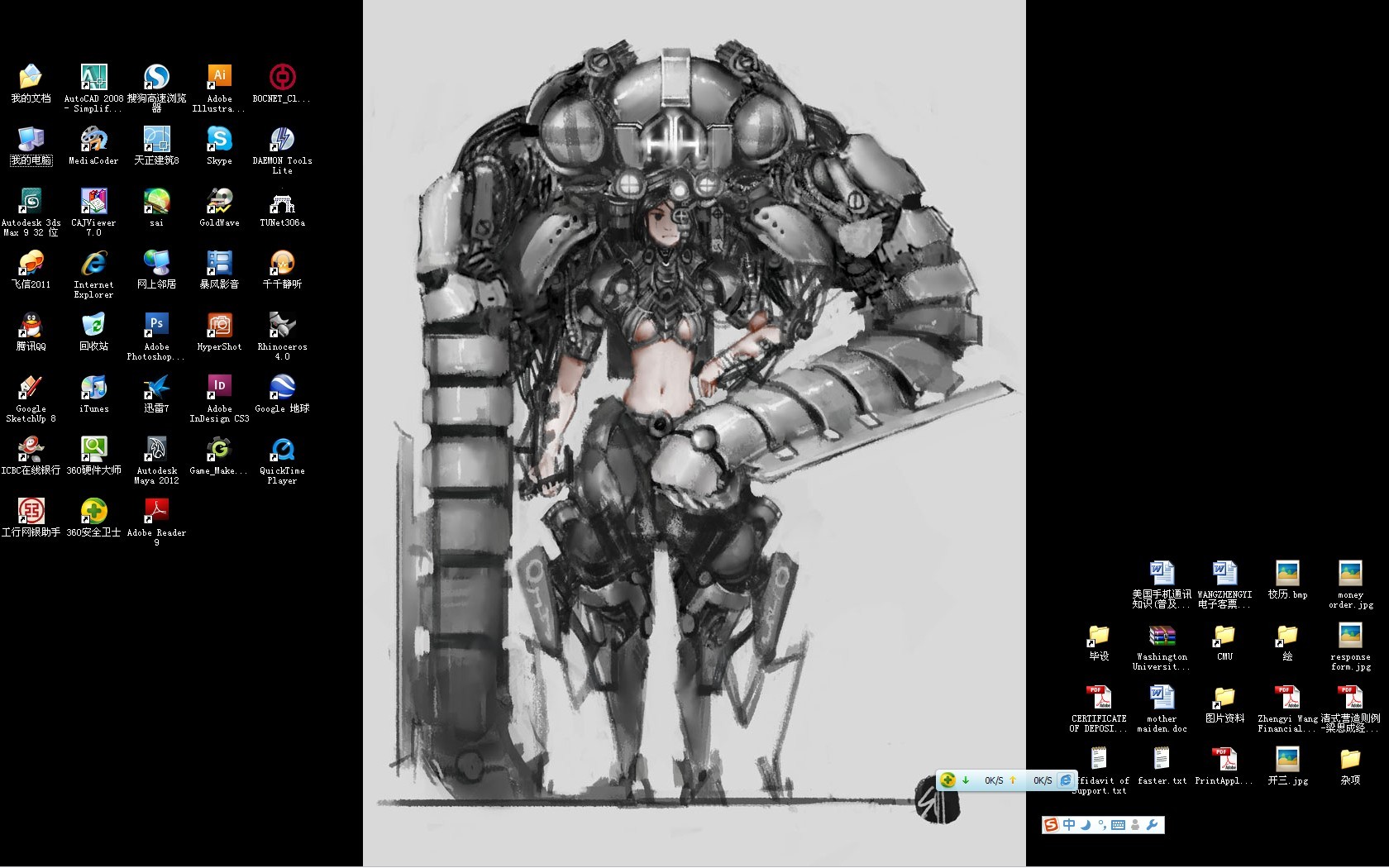1389x868 pixels.
Task: Open the 杂项 folder
Action: point(1350,765)
